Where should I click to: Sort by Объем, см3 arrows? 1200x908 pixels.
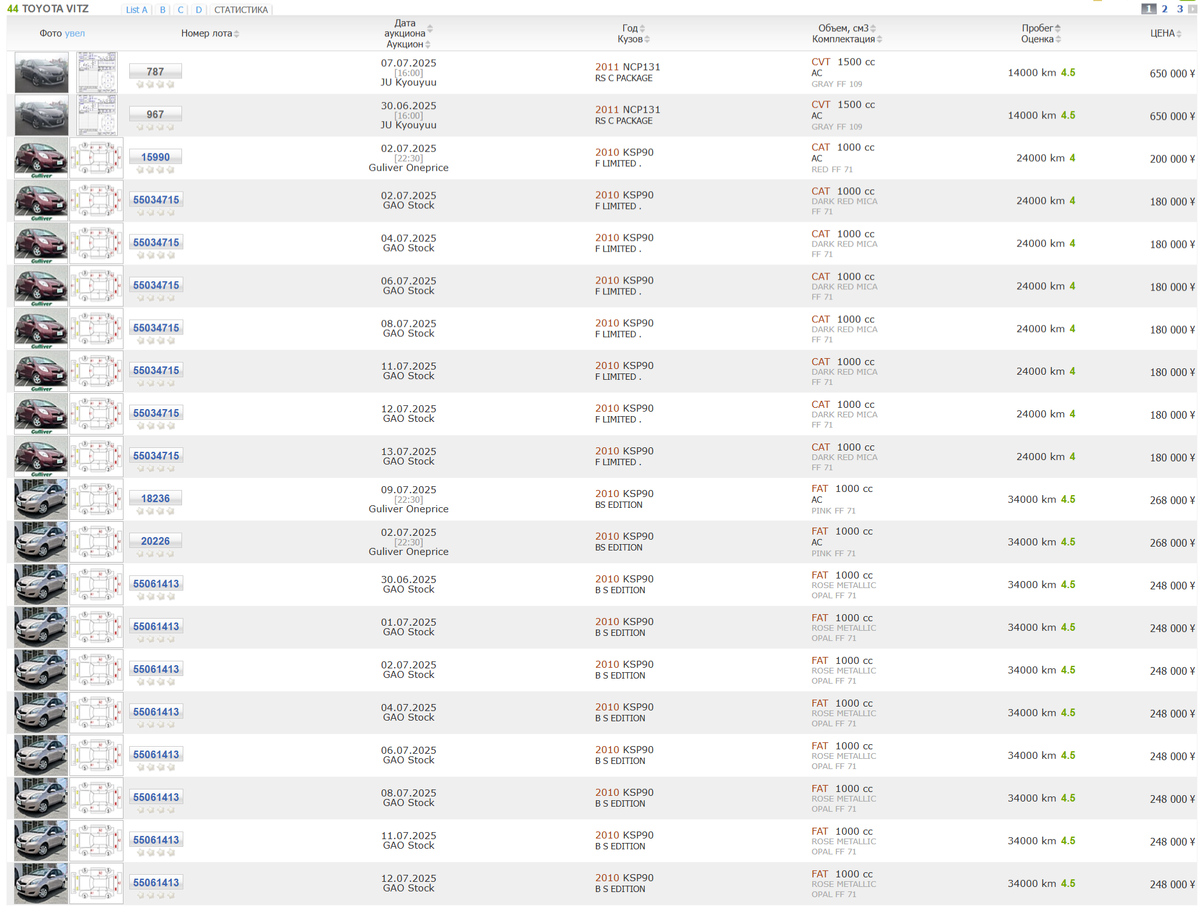[873, 29]
